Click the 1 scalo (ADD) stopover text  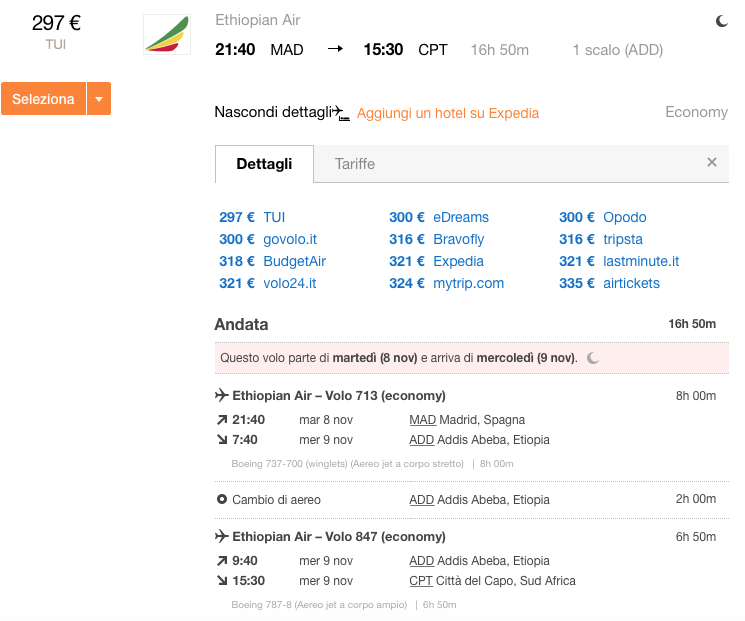pyautogui.click(x=617, y=50)
